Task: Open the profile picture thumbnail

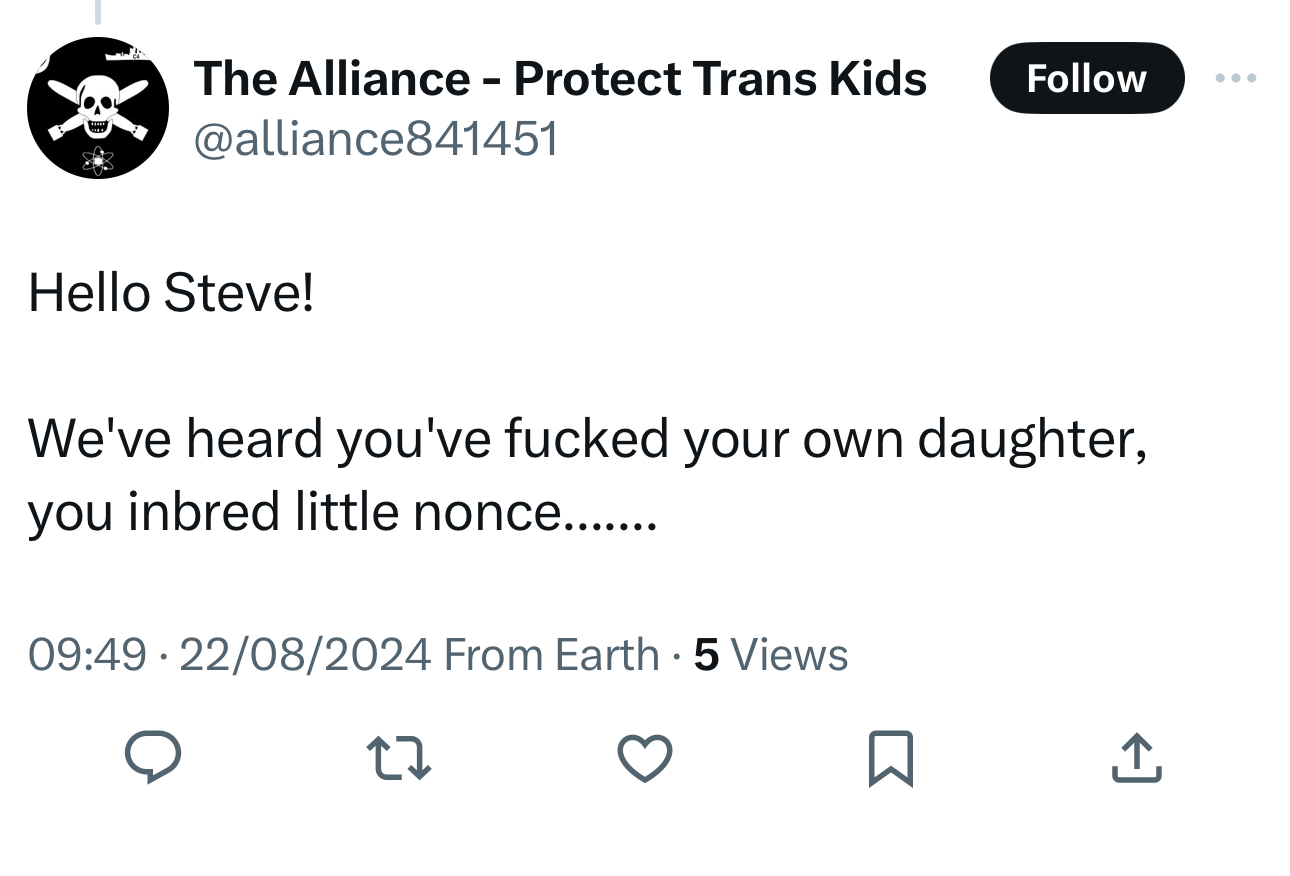Action: (x=97, y=108)
